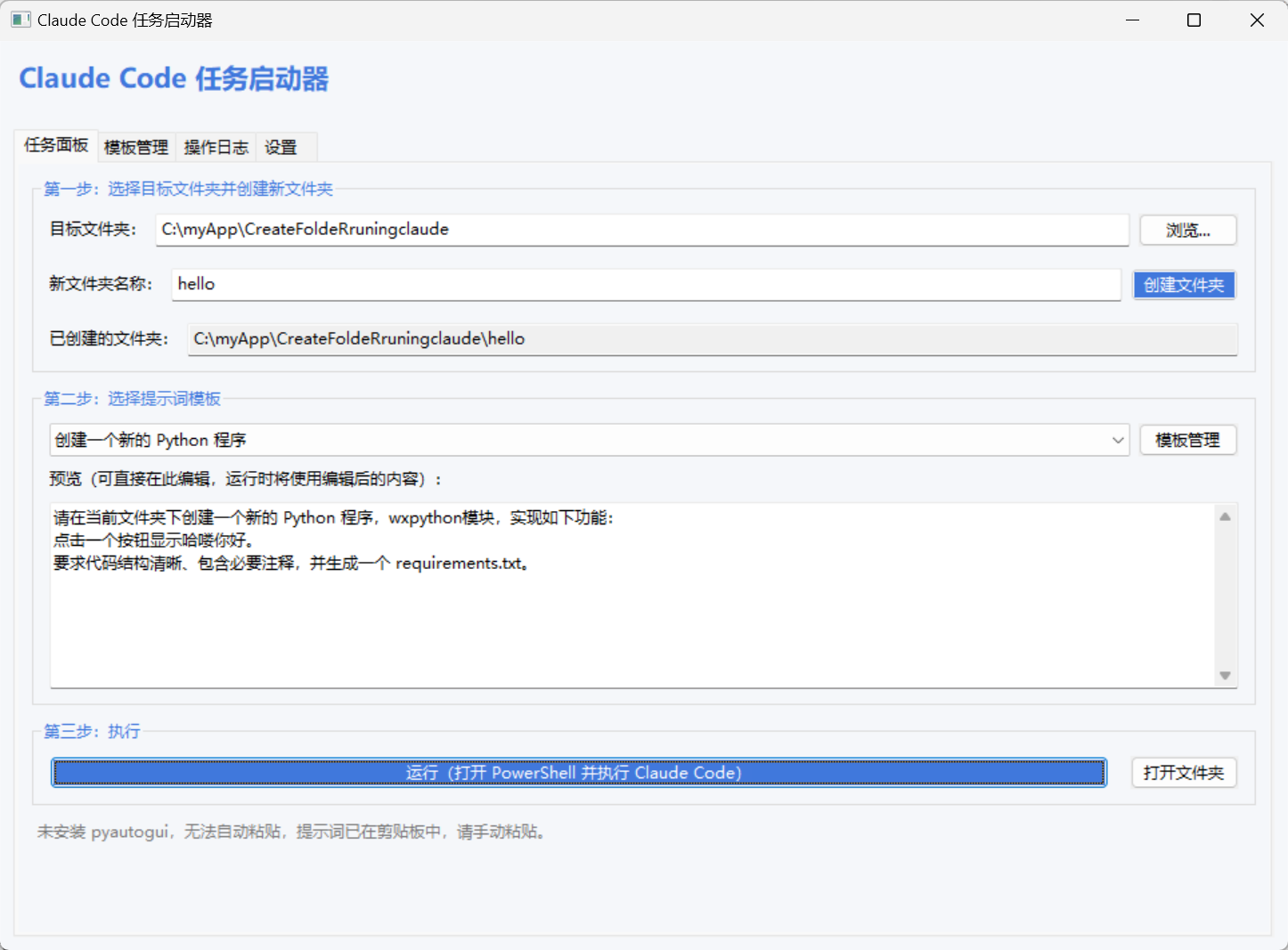1288x950 pixels.
Task: Focus the 目标文件夹 path field
Action: (641, 230)
